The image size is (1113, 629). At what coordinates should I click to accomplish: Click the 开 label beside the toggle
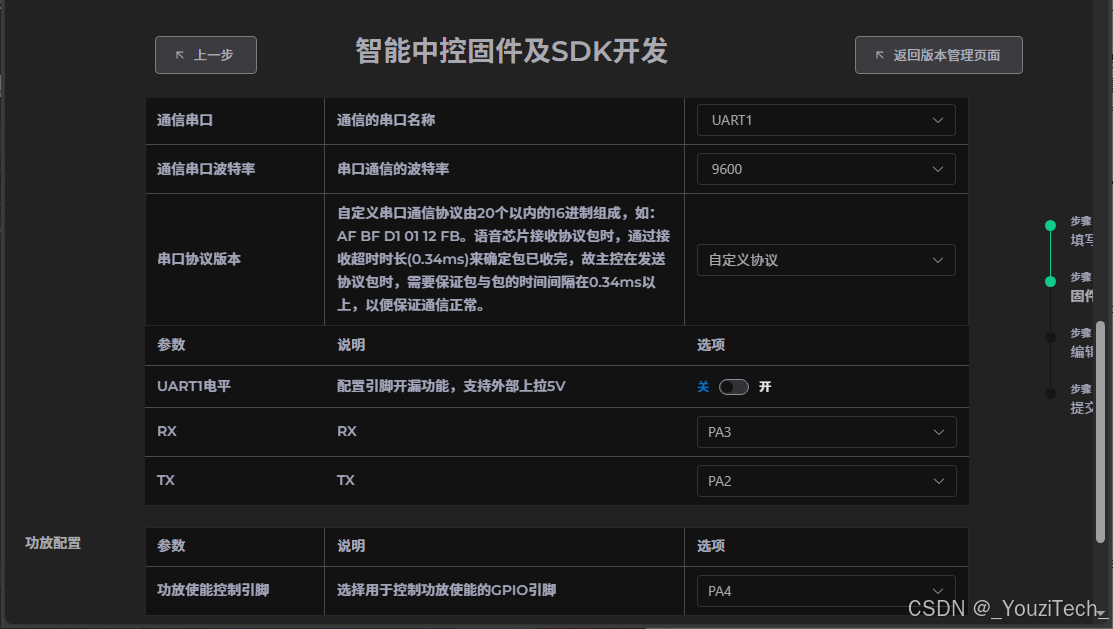tap(765, 386)
